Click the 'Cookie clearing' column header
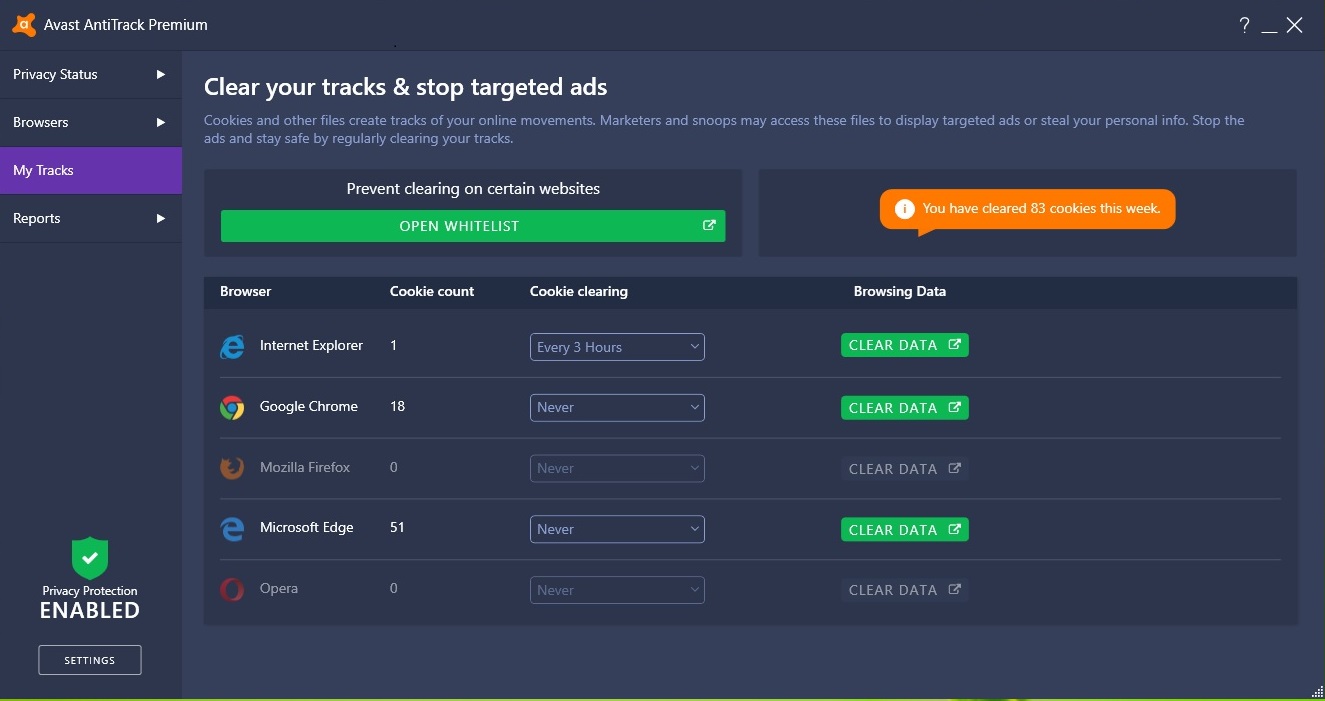Viewport: 1325px width, 701px height. pos(579,291)
